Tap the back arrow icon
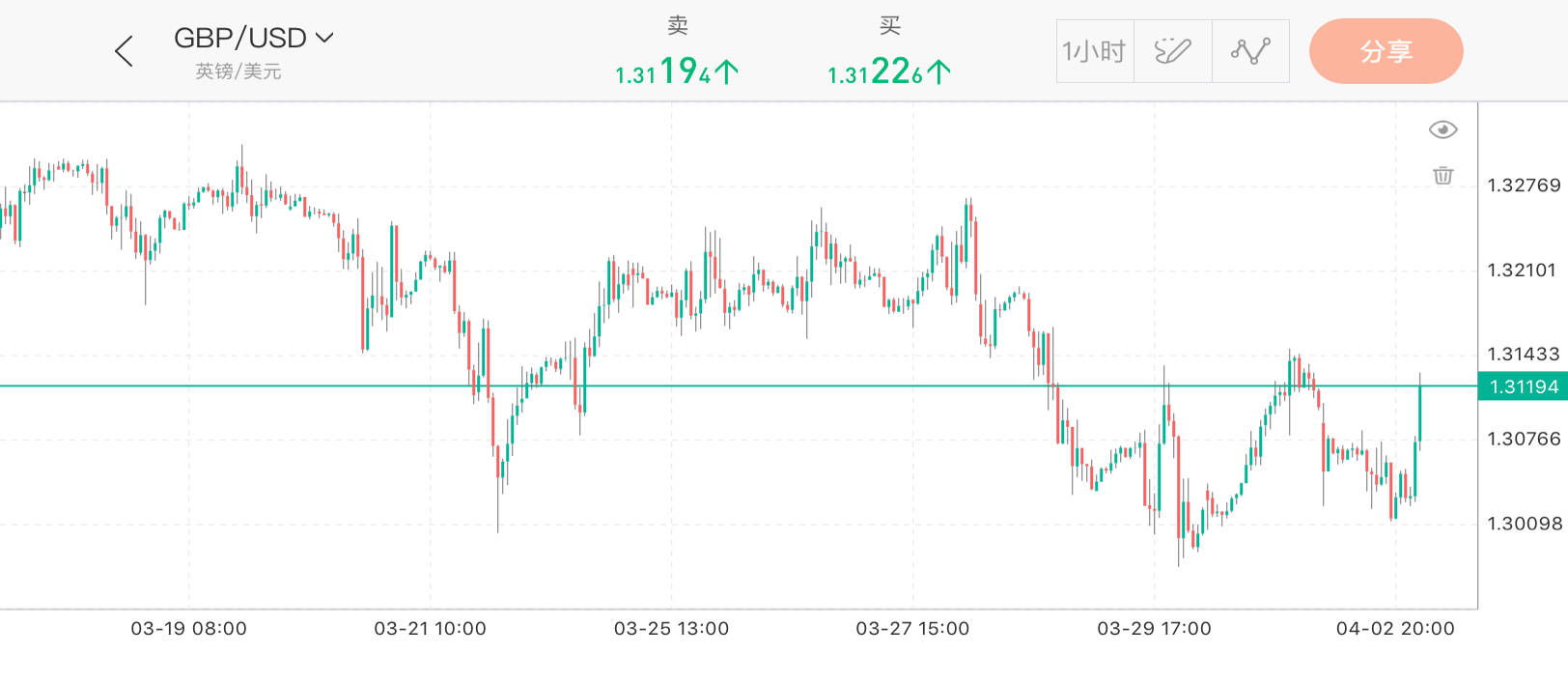The image size is (1568, 684). 124,51
